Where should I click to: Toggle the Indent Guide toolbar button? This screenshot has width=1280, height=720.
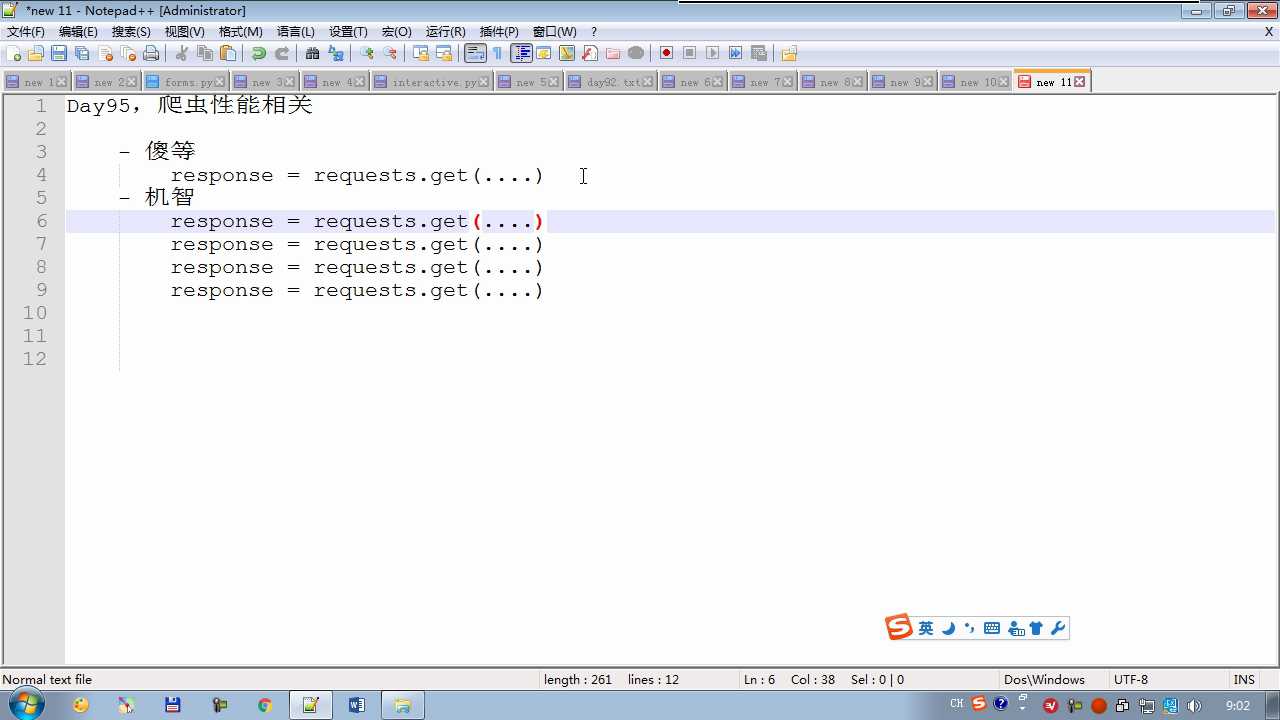pyautogui.click(x=521, y=53)
